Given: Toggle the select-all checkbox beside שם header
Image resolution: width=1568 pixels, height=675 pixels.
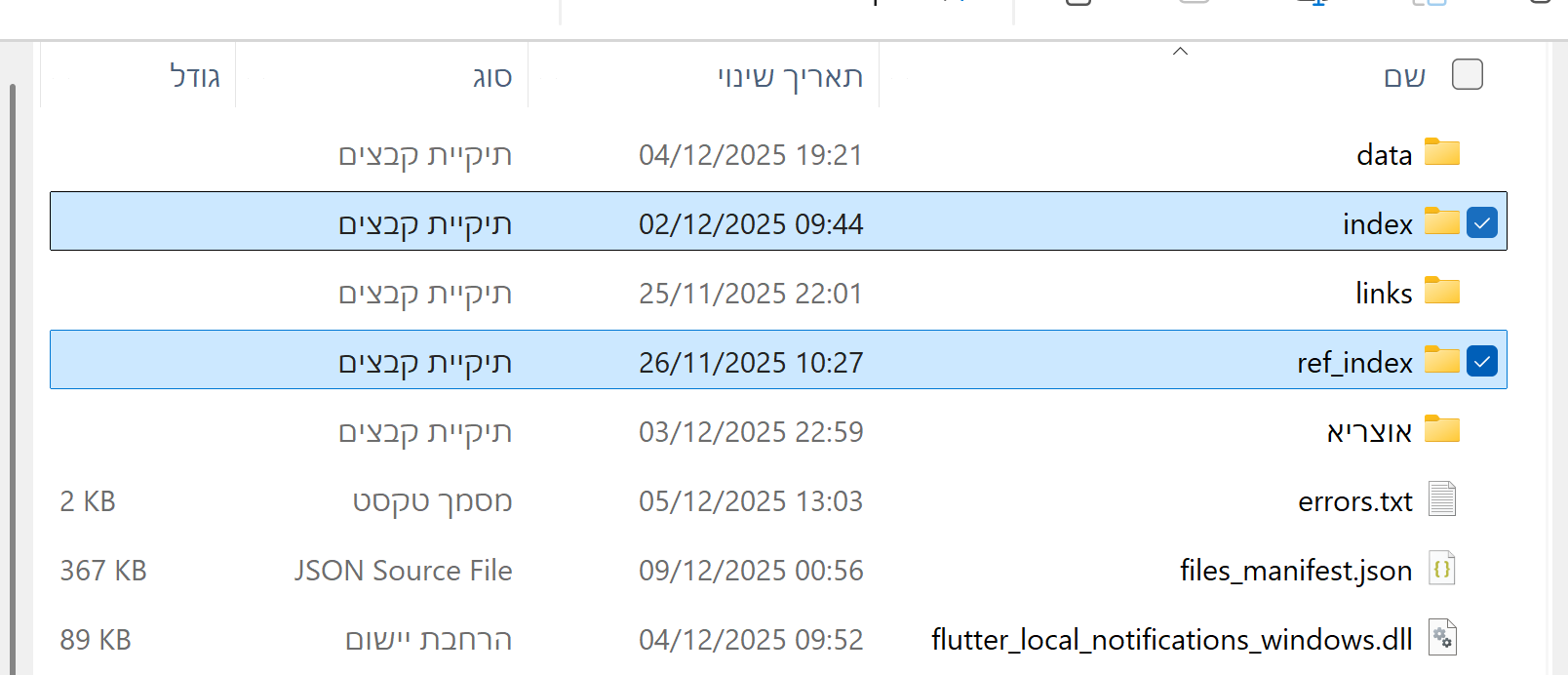Looking at the screenshot, I should 1467,73.
